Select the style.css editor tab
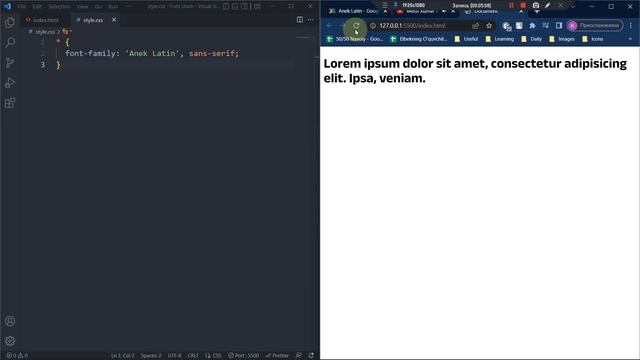Image resolution: width=640 pixels, height=360 pixels. coord(93,20)
